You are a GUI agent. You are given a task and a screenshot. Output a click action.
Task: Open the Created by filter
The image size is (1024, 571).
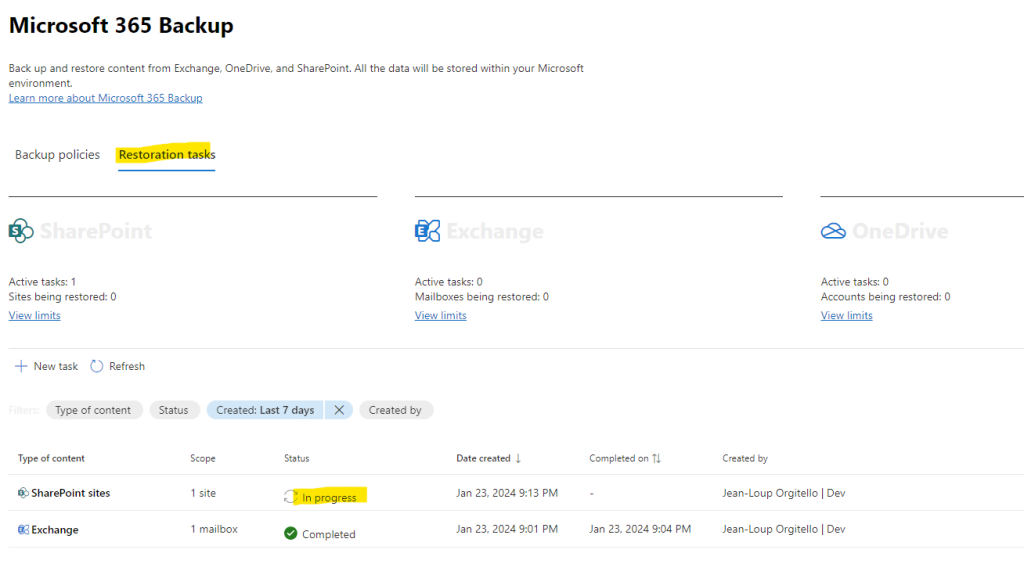[x=395, y=410]
